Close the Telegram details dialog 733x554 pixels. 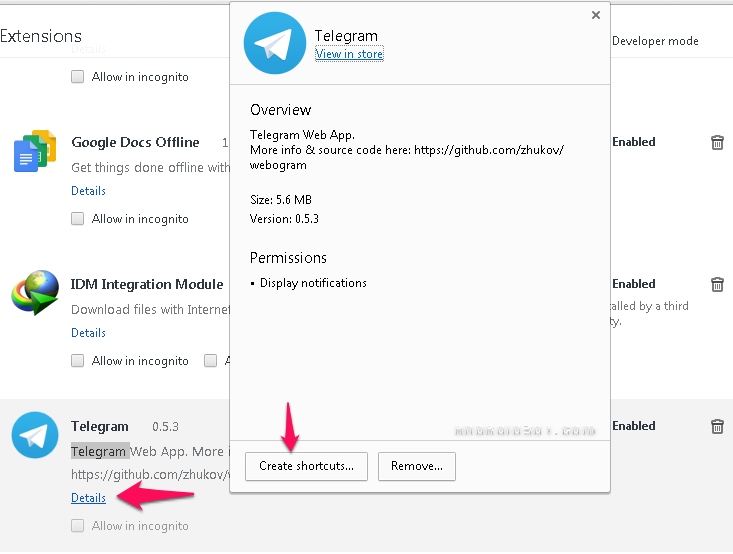(596, 15)
